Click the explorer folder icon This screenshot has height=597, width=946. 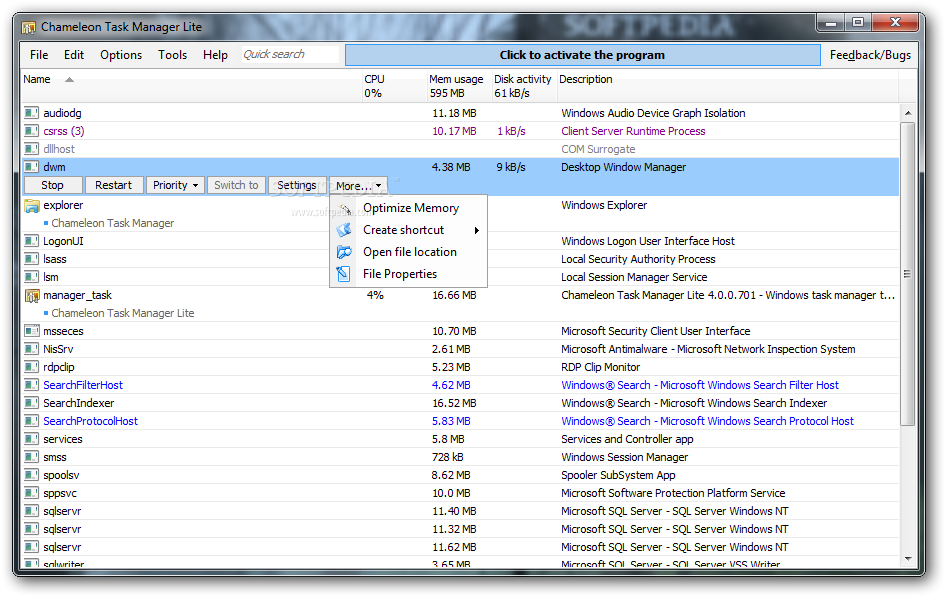click(x=31, y=206)
